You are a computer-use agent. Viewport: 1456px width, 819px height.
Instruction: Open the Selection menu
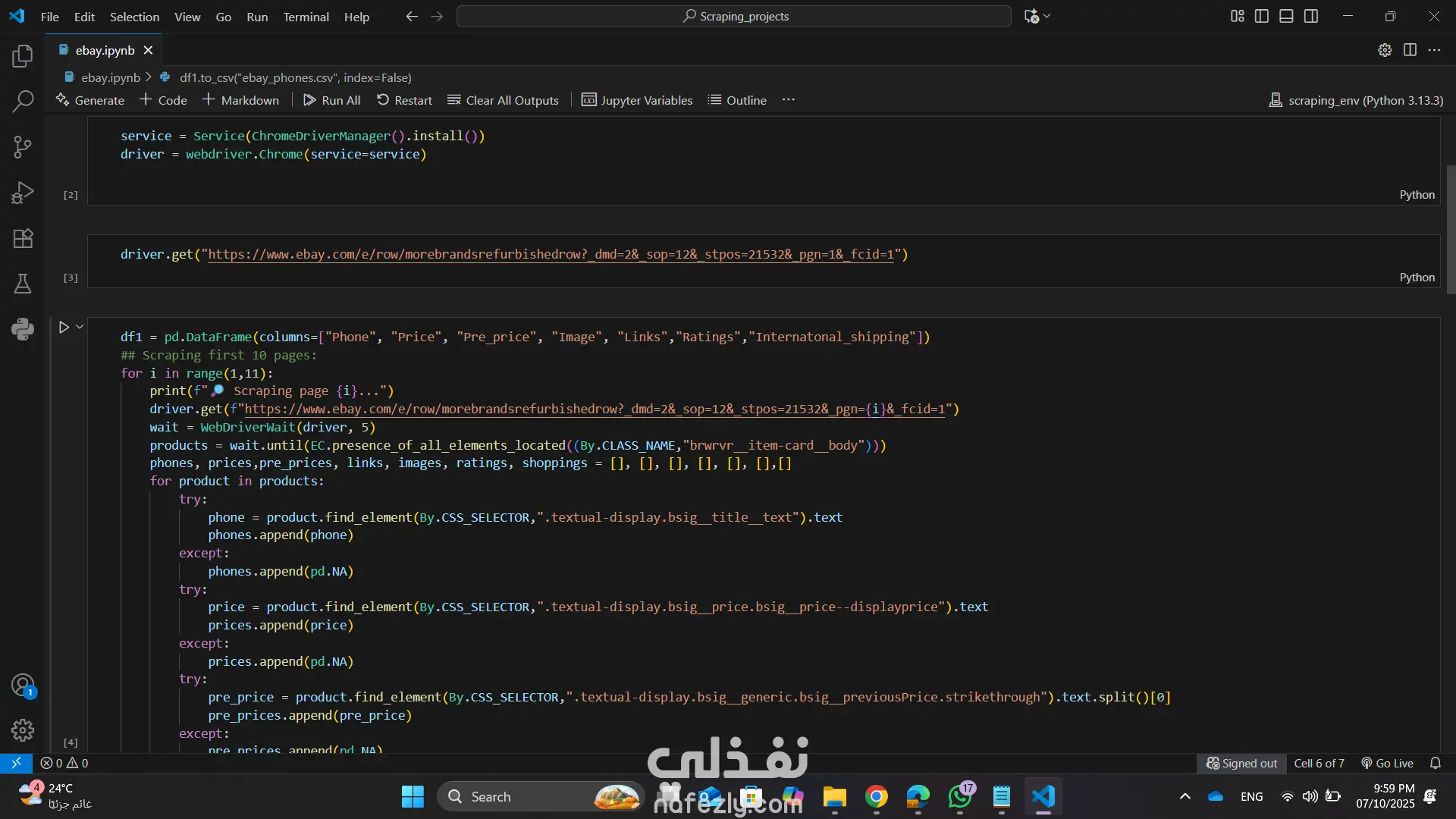pyautogui.click(x=134, y=17)
